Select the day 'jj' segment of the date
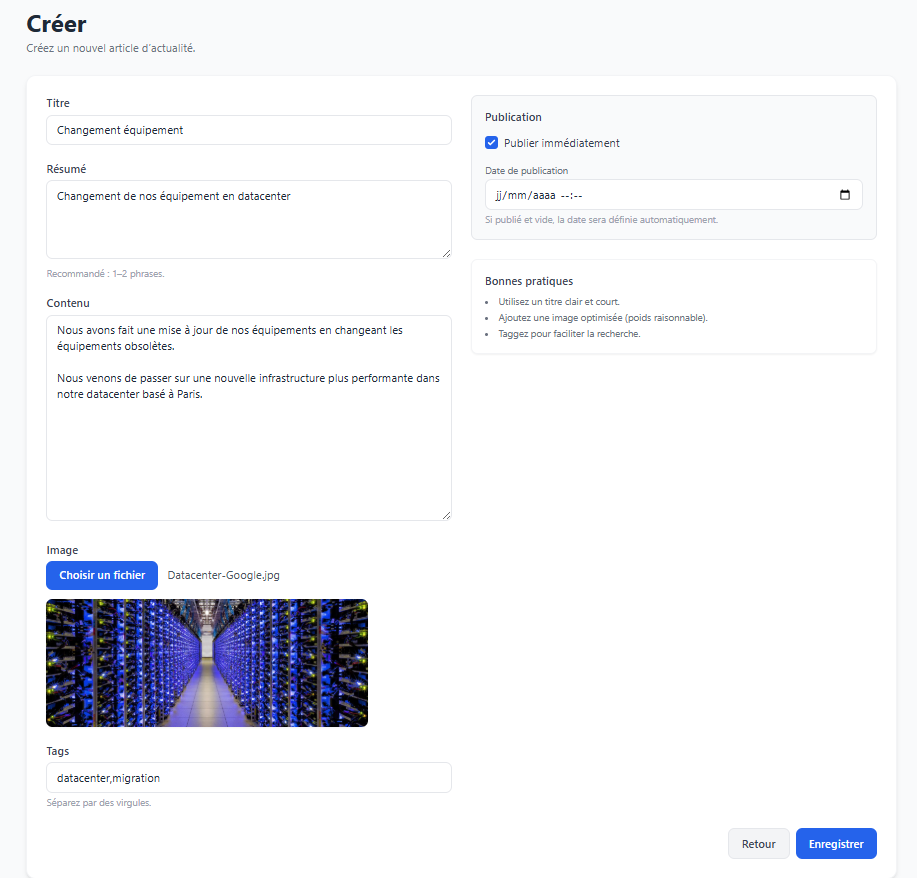 [x=500, y=195]
